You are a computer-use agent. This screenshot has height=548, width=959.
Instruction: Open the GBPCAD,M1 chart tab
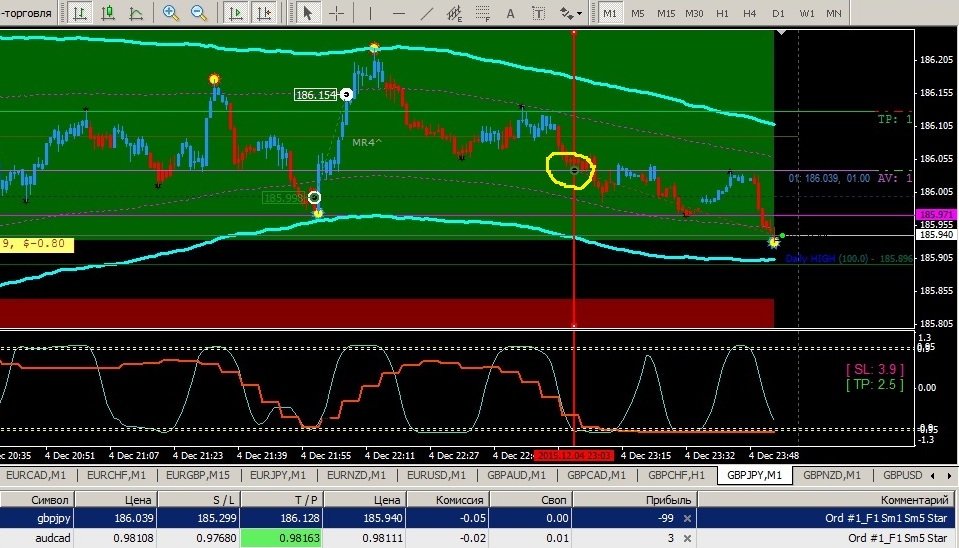(x=596, y=475)
